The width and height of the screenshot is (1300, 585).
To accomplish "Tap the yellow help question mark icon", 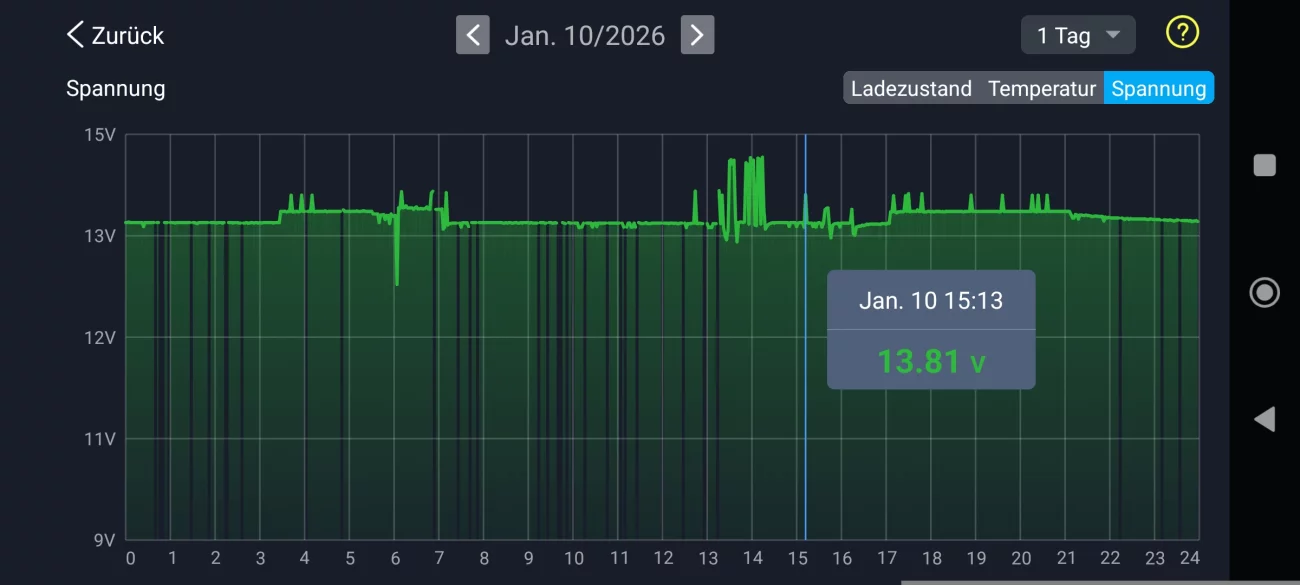I will pos(1182,33).
